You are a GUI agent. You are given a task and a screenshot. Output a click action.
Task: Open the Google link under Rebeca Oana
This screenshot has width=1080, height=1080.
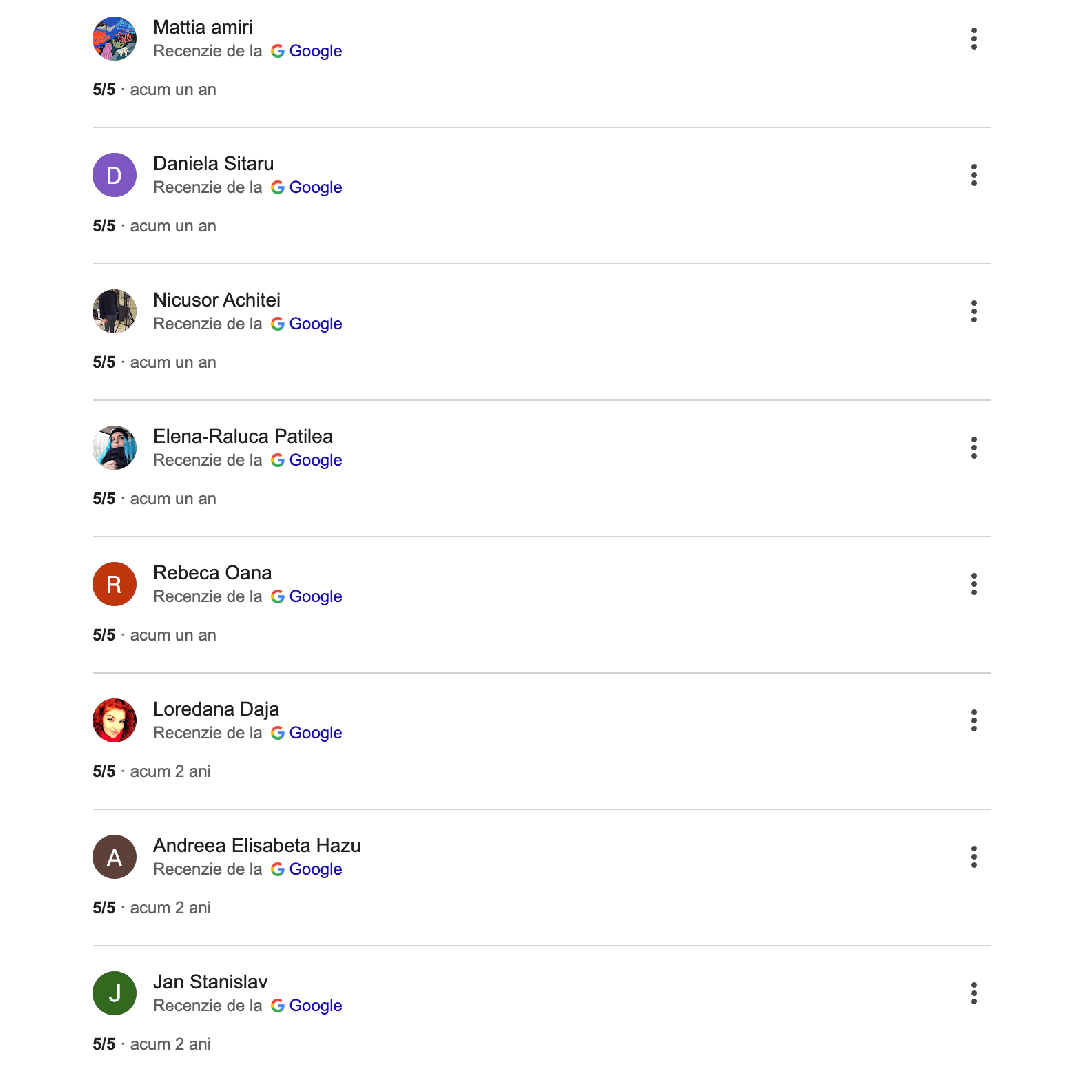click(307, 596)
